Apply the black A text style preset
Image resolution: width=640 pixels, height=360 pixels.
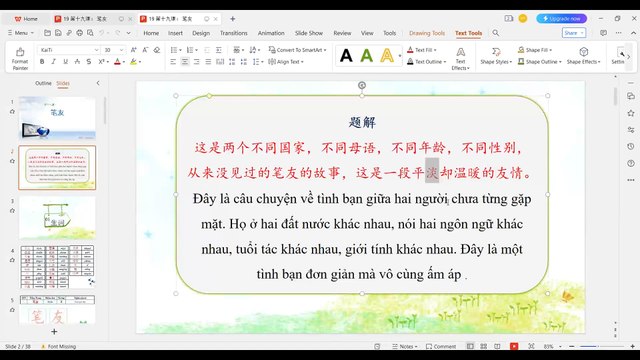tap(346, 55)
